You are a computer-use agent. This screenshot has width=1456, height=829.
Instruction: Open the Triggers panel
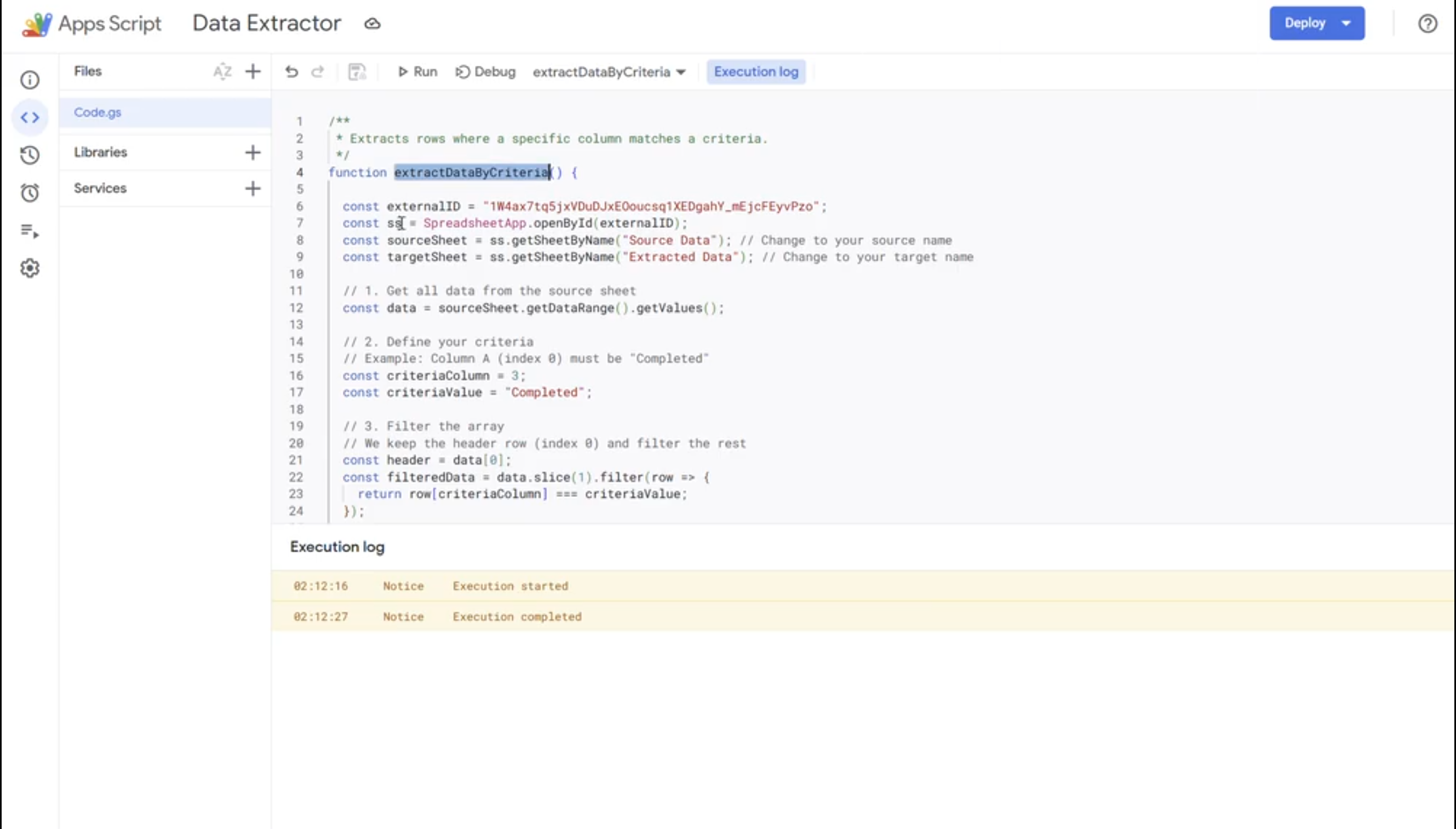30,192
